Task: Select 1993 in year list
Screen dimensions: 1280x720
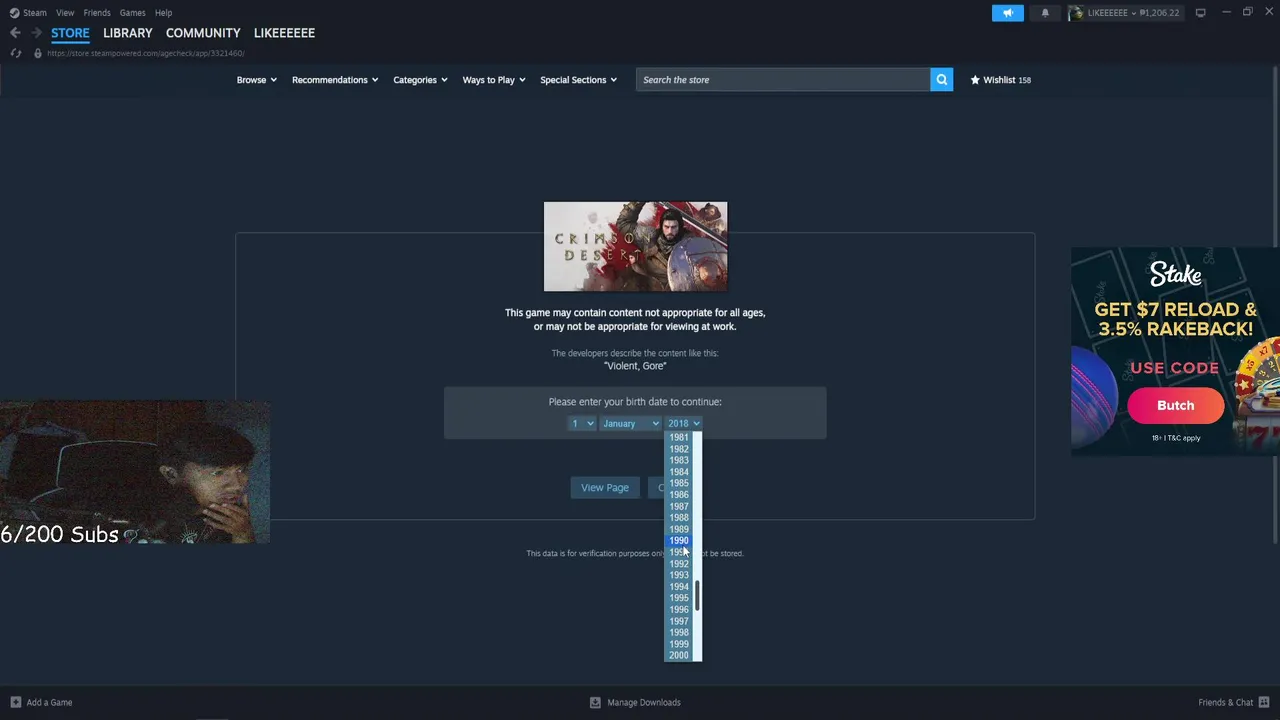Action: pyautogui.click(x=679, y=576)
